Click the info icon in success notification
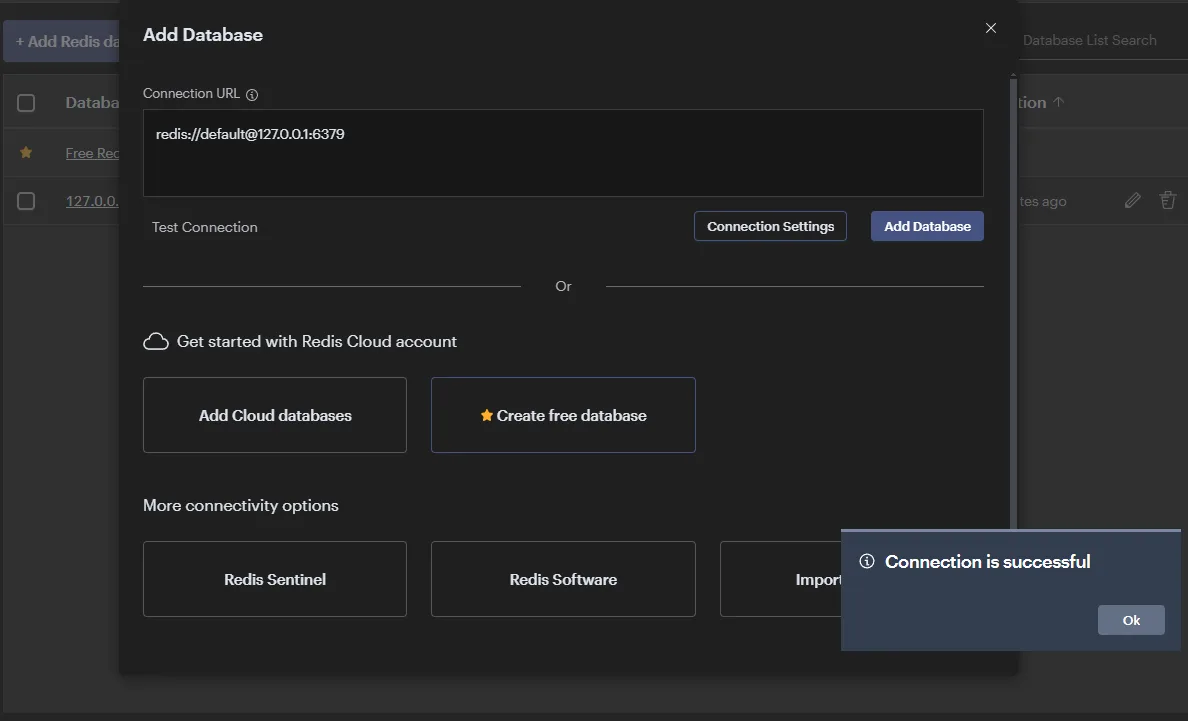This screenshot has height=721, width=1188. 867,561
